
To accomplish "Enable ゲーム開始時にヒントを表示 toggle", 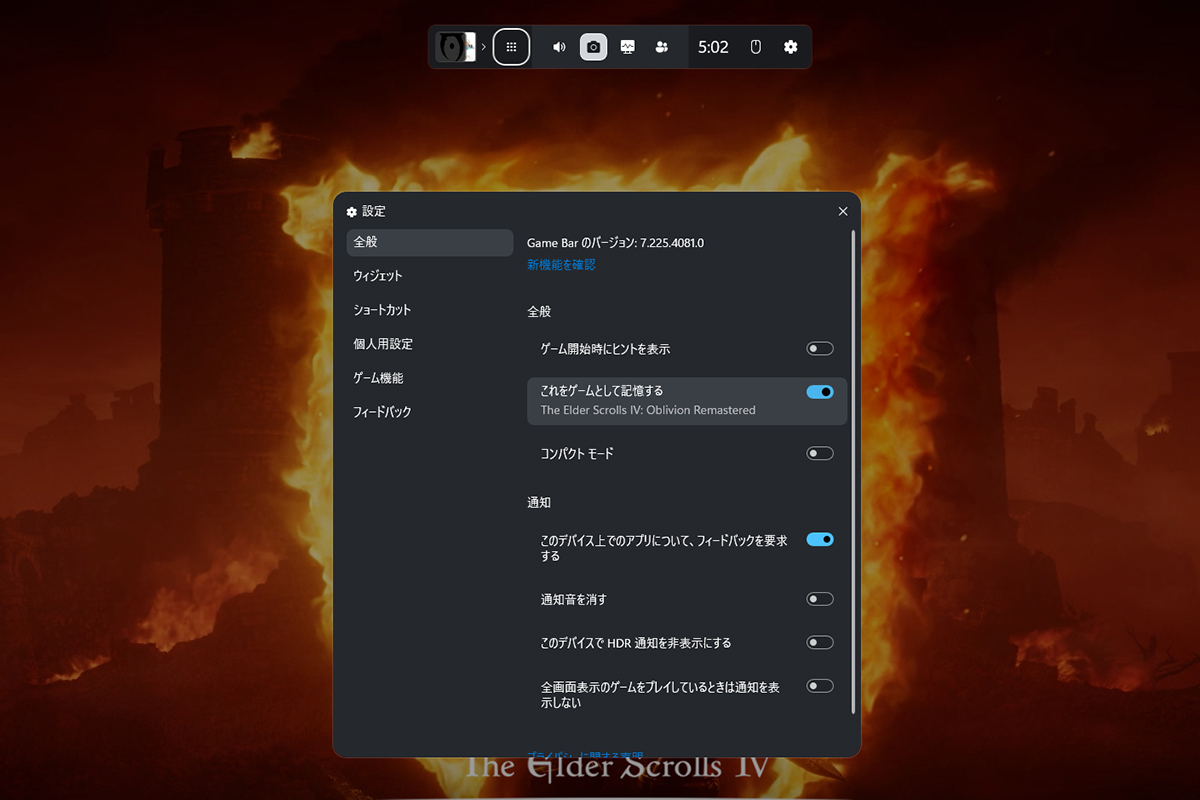I will coord(820,349).
